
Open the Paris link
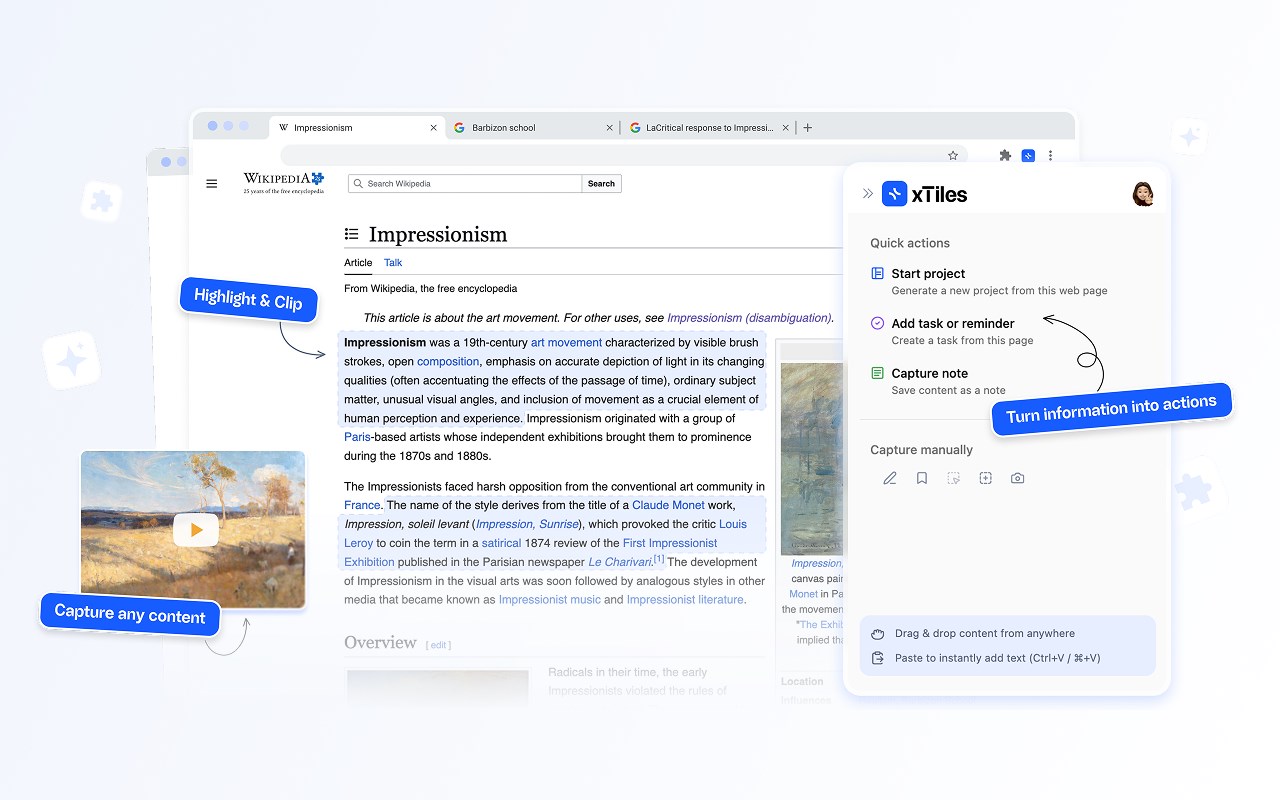[357, 437]
